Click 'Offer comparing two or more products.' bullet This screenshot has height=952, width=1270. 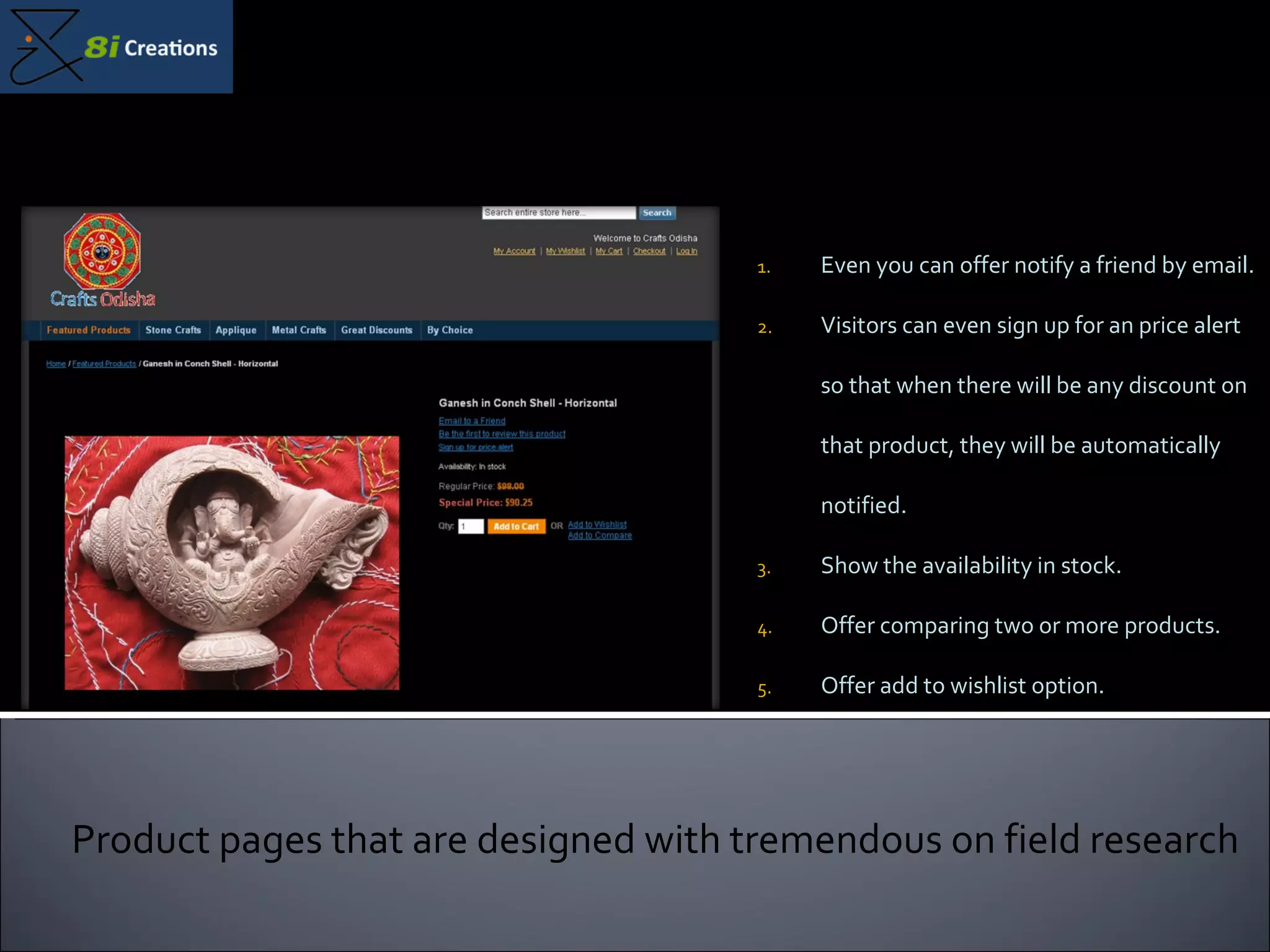[1020, 626]
